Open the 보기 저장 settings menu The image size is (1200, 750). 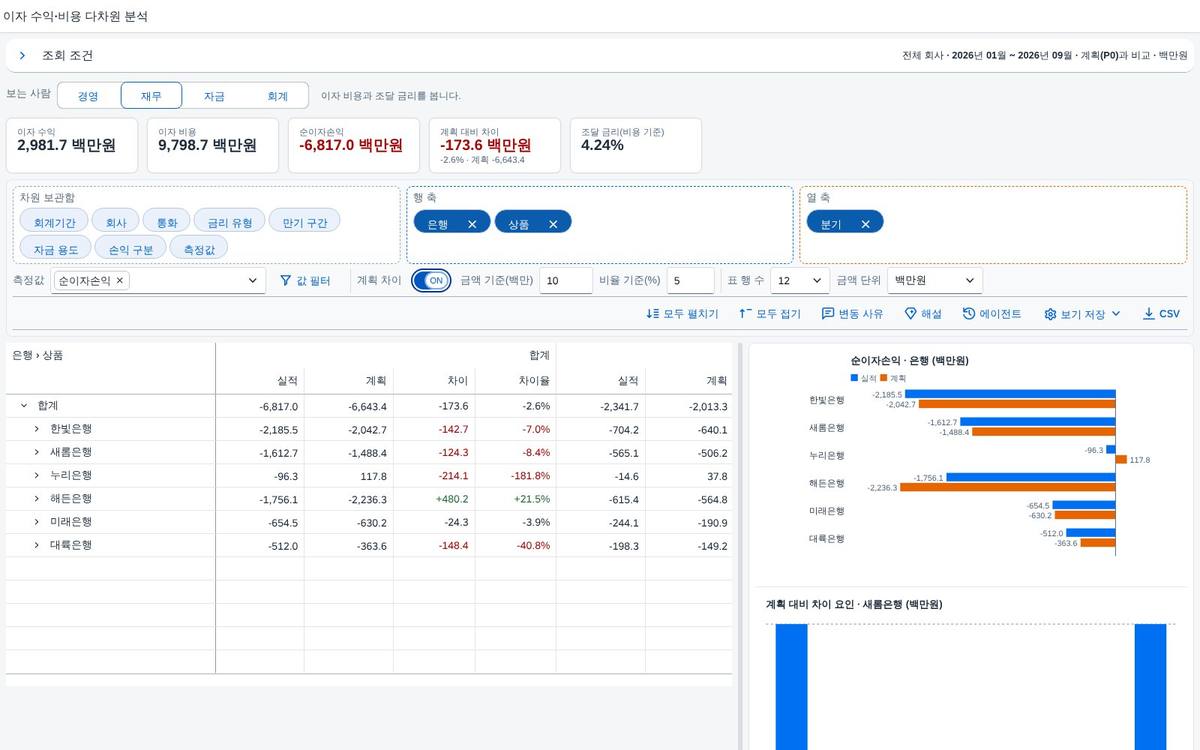click(x=1082, y=314)
